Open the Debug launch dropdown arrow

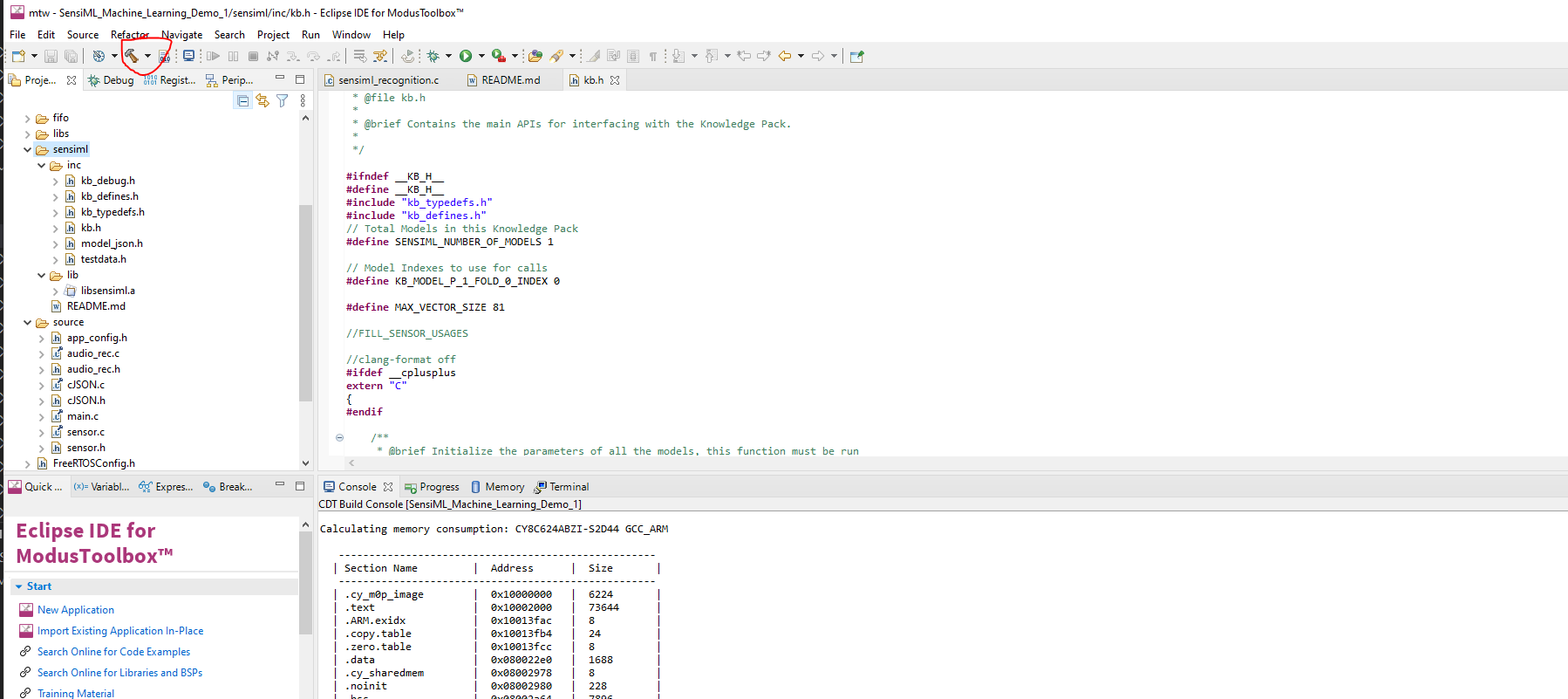[448, 56]
